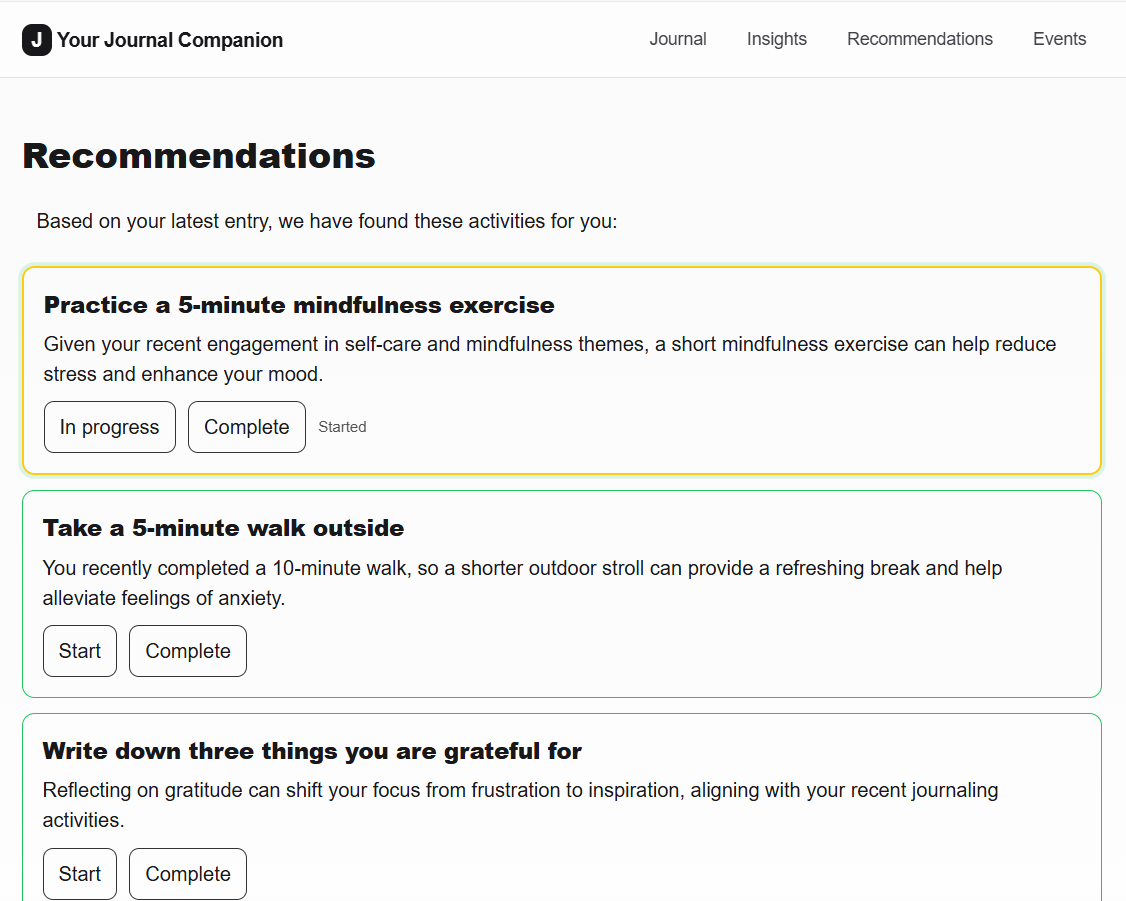The width and height of the screenshot is (1126, 901).
Task: Mark the mindfulness exercise as Complete
Action: [247, 427]
